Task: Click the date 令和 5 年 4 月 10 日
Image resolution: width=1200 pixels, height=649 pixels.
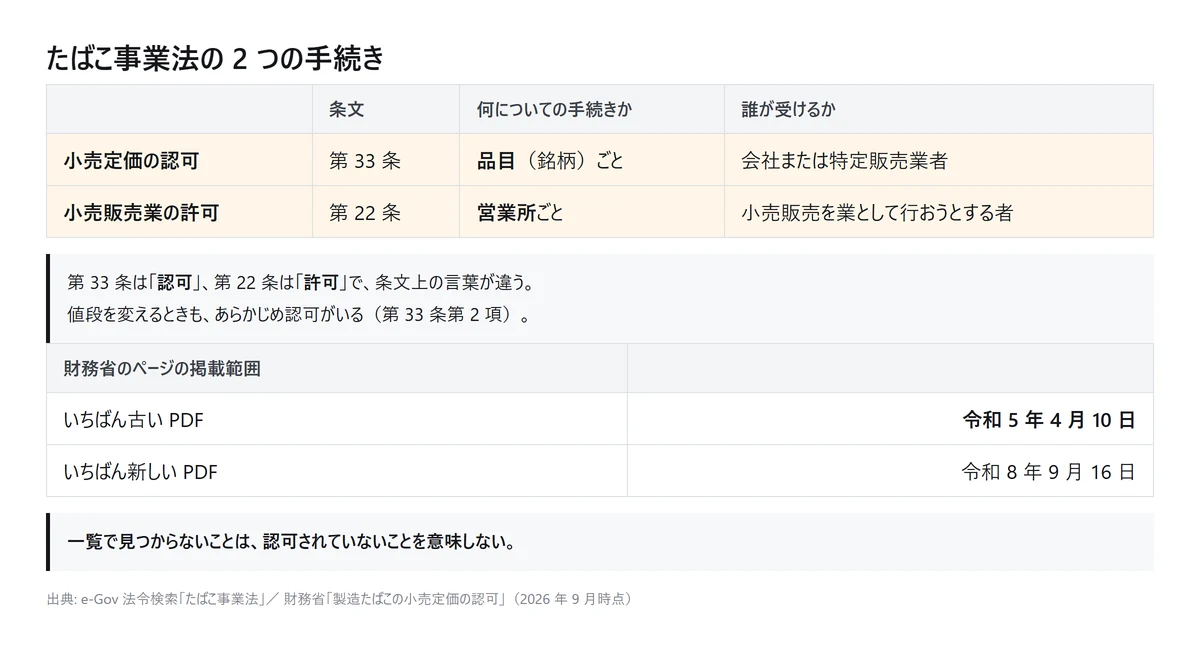Action: pyautogui.click(x=1049, y=420)
